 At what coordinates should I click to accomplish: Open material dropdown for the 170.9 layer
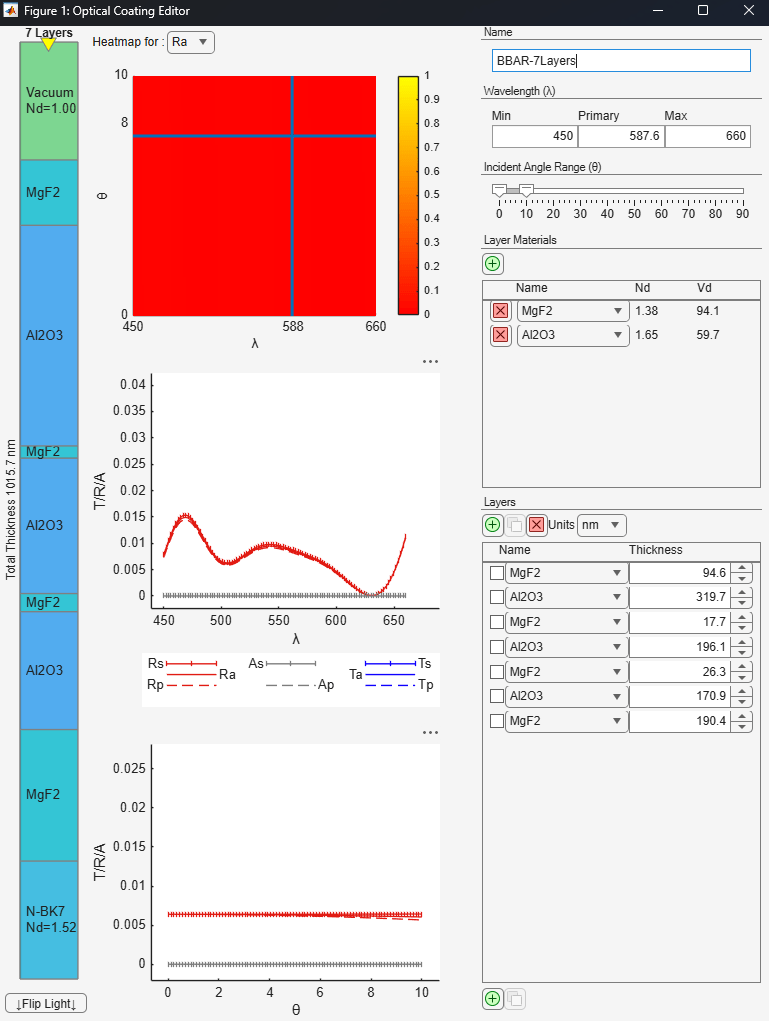(x=566, y=695)
